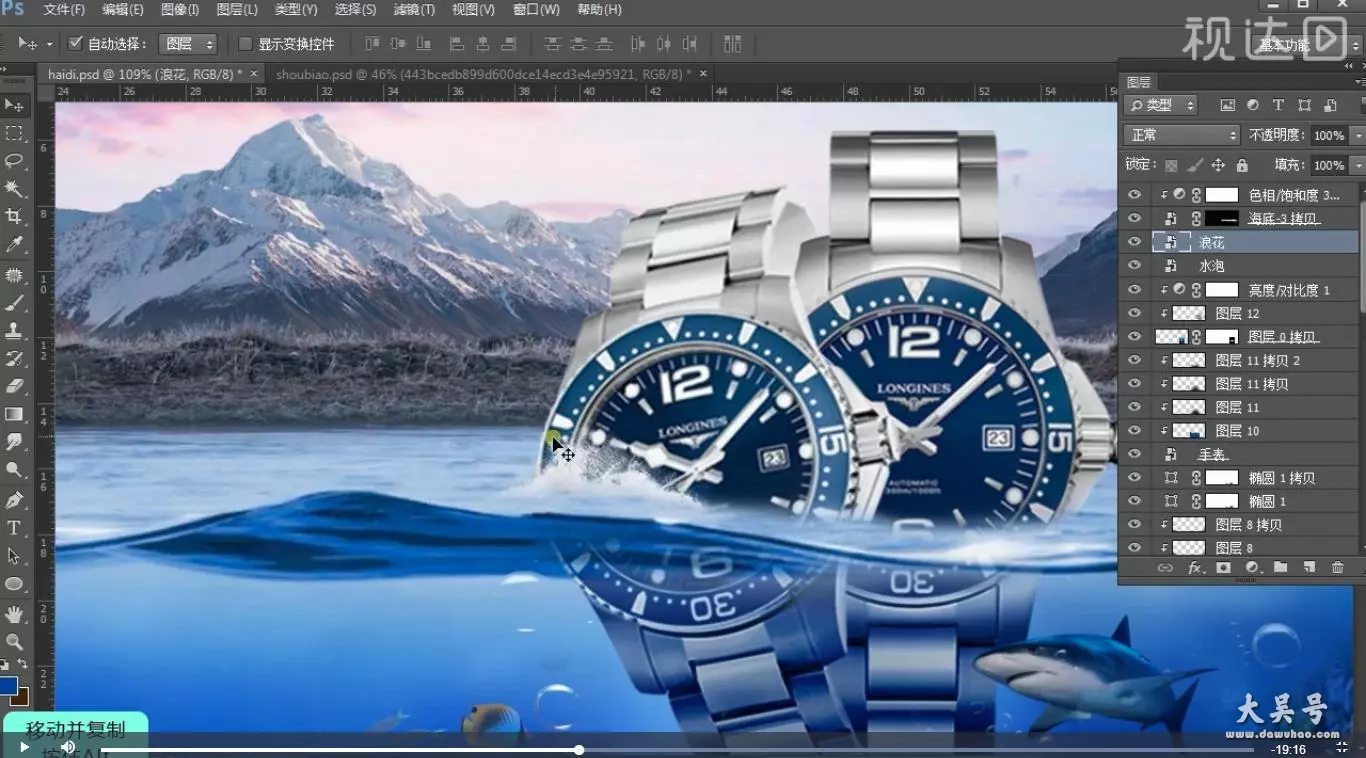Add a layer mask

pyautogui.click(x=1223, y=568)
